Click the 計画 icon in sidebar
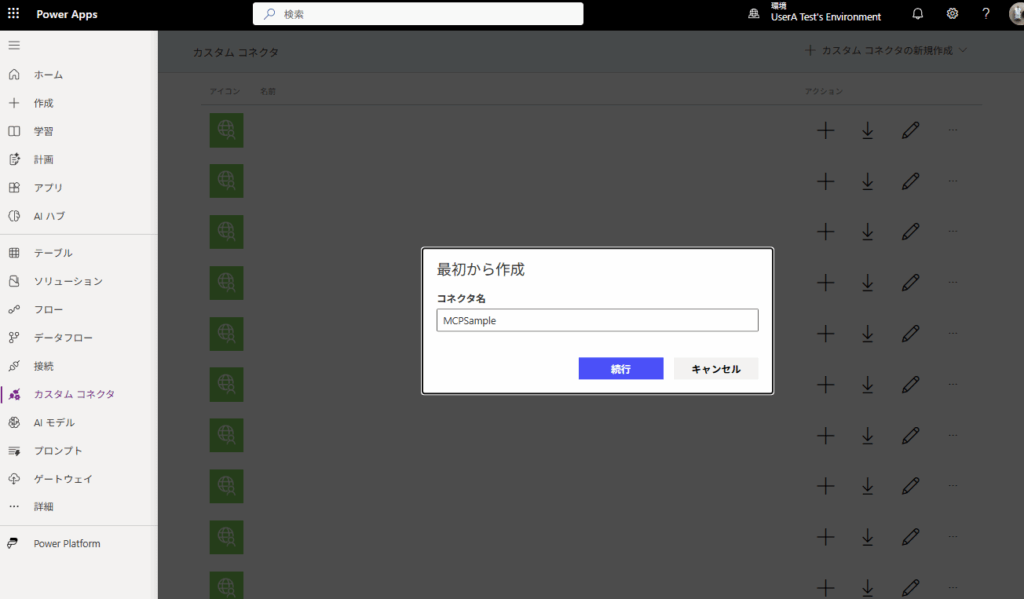Screen dimensions: 1024x599 14,159
